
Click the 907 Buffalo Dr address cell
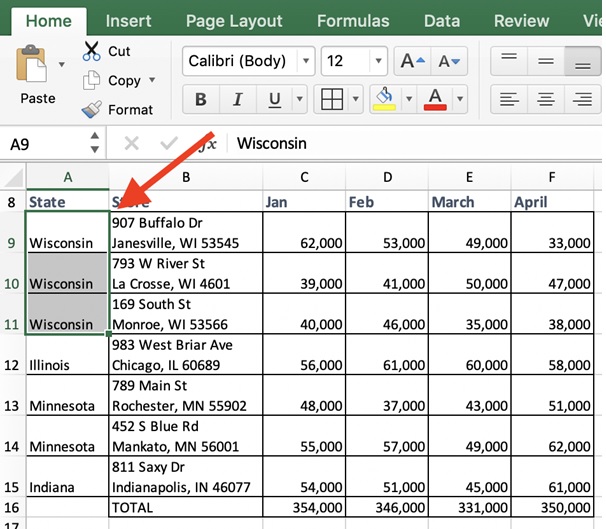click(186, 232)
